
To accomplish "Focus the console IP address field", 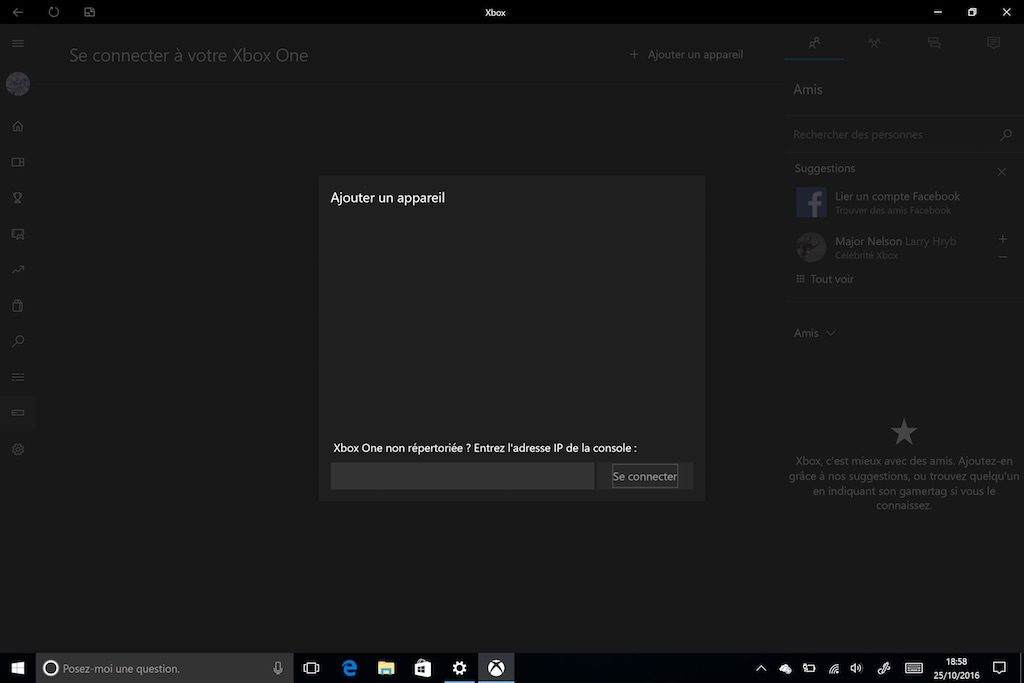I will pyautogui.click(x=462, y=476).
